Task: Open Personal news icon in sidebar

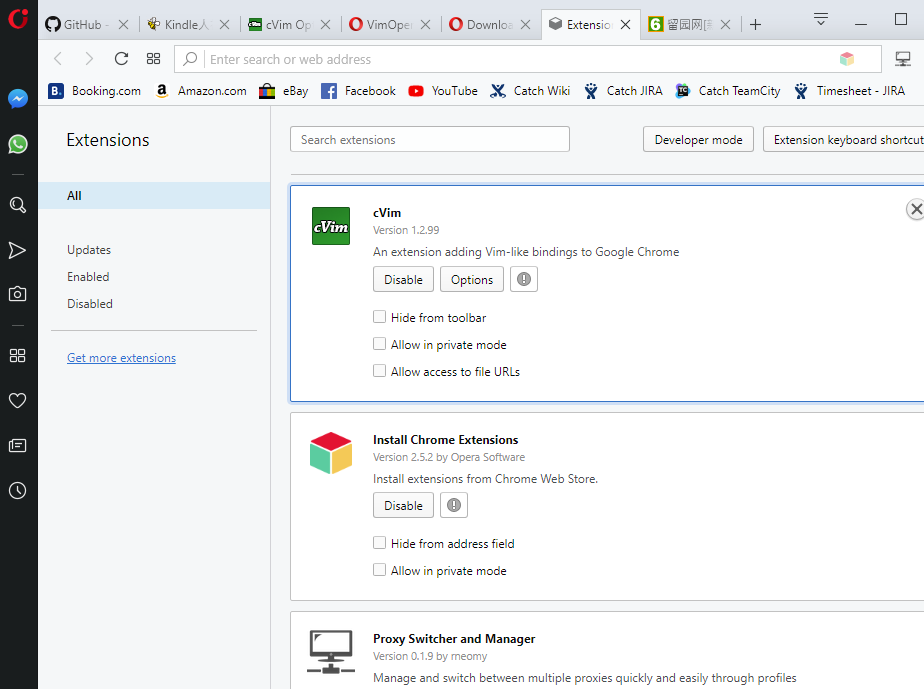Action: pos(18,446)
